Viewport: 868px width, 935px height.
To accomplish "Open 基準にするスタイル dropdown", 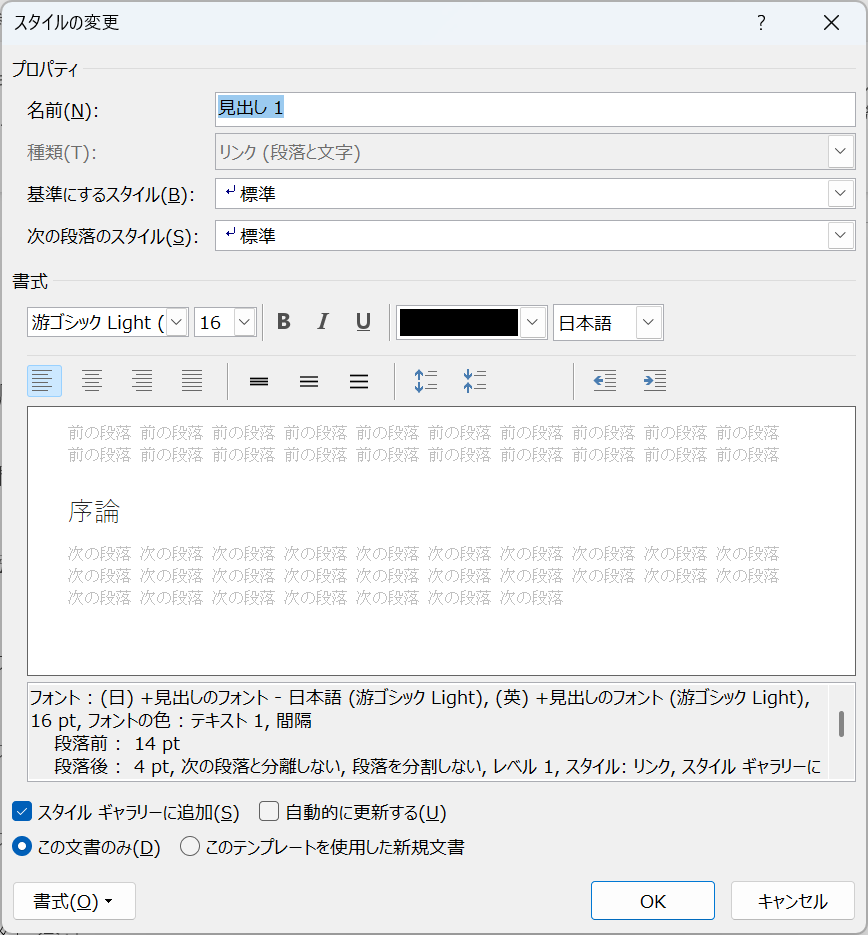I will coord(840,194).
